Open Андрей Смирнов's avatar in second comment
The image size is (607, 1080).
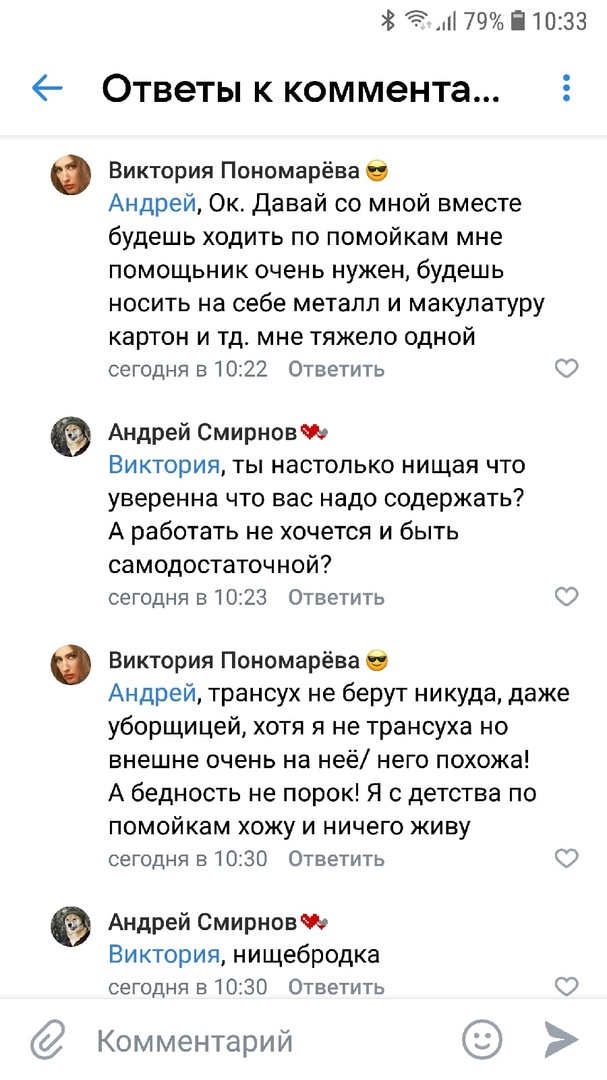coord(71,436)
